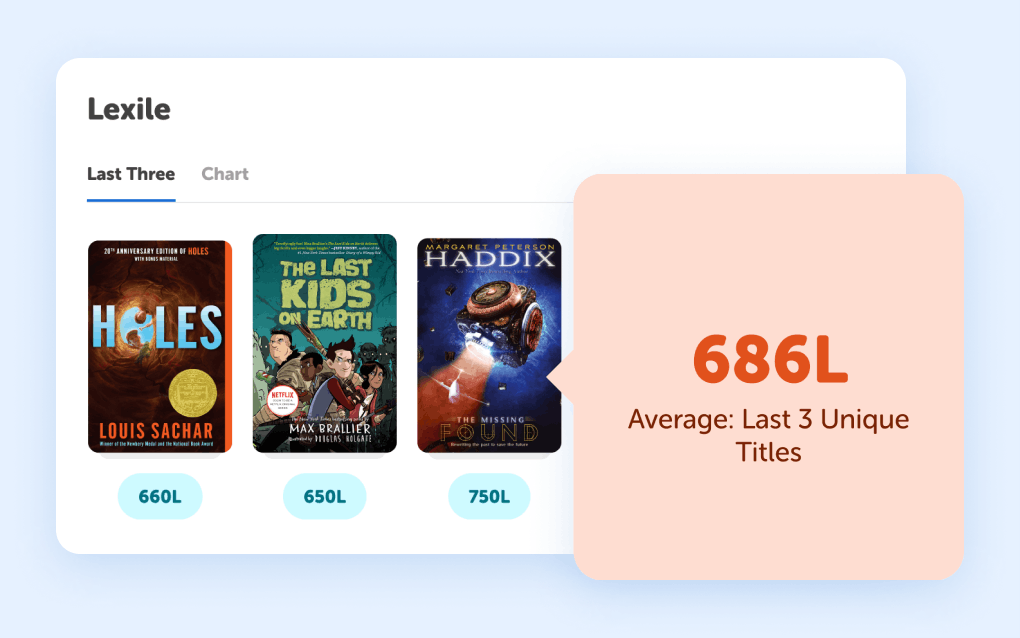Switch to the Chart tab
This screenshot has width=1020, height=638.
pos(225,174)
